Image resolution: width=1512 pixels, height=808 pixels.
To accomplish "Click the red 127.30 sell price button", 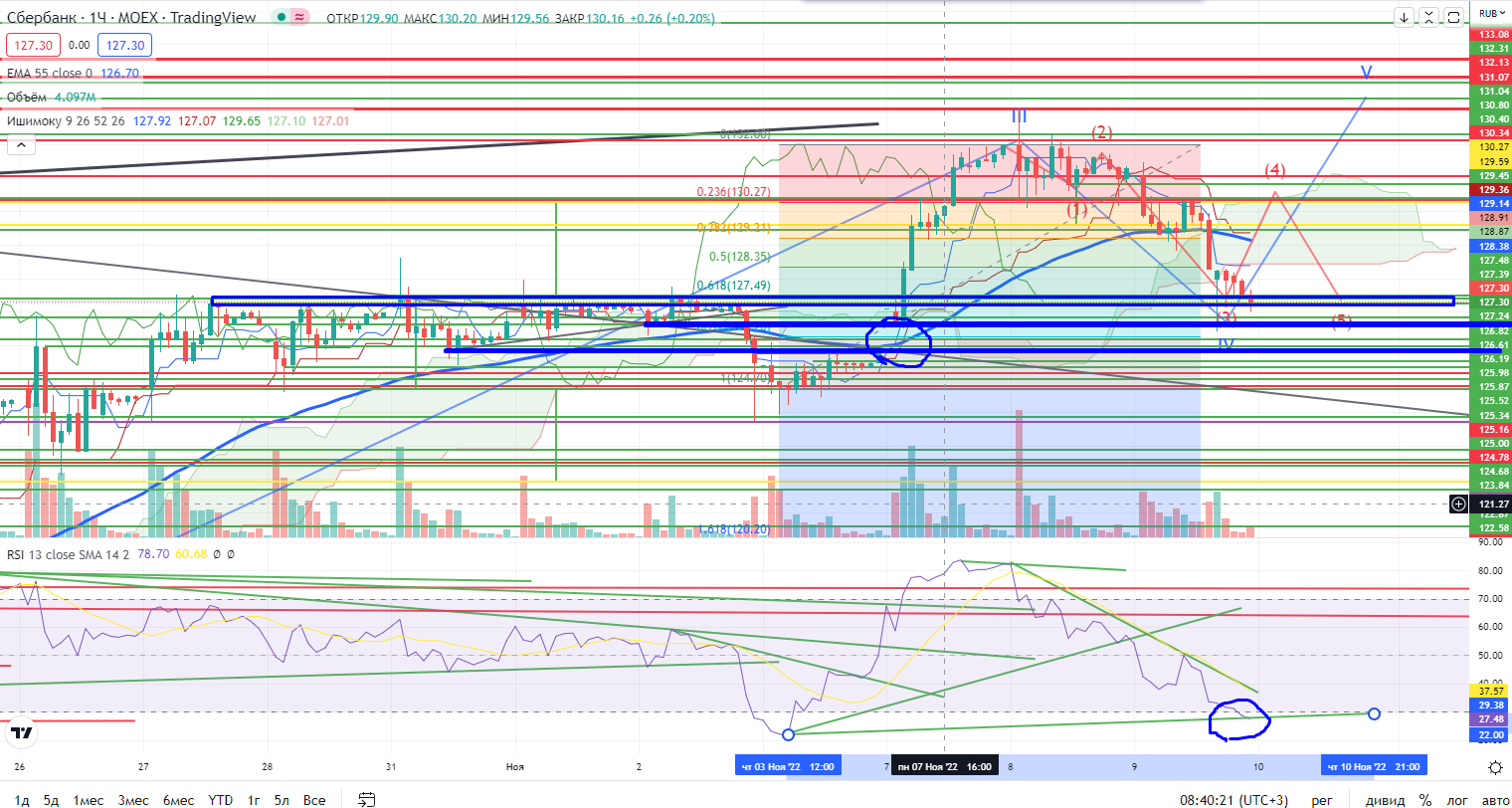I will pos(34,45).
